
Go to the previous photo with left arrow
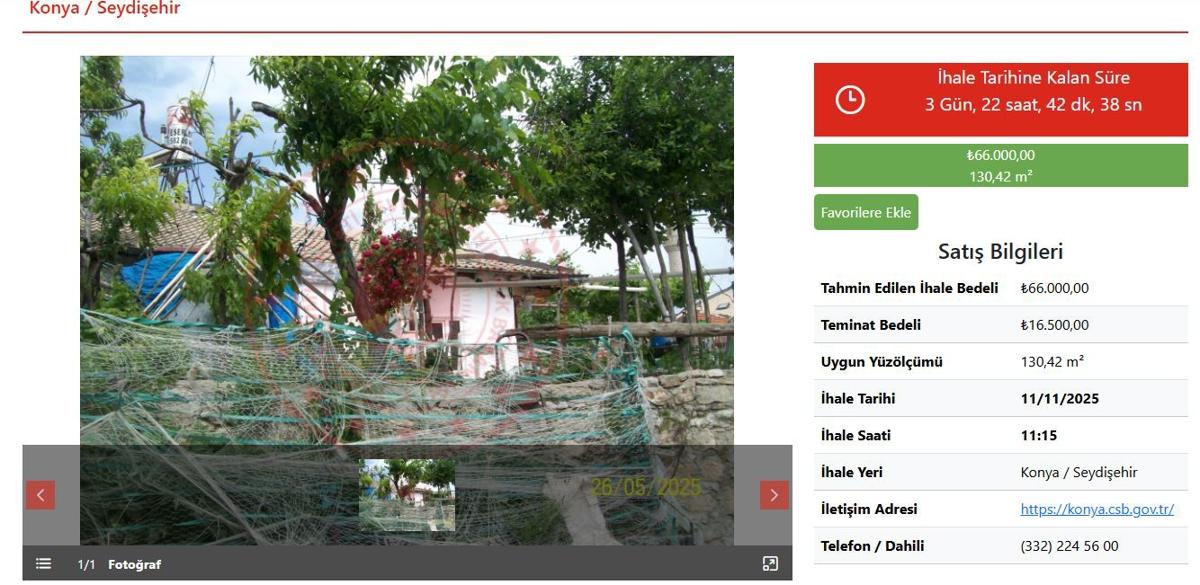(x=40, y=495)
